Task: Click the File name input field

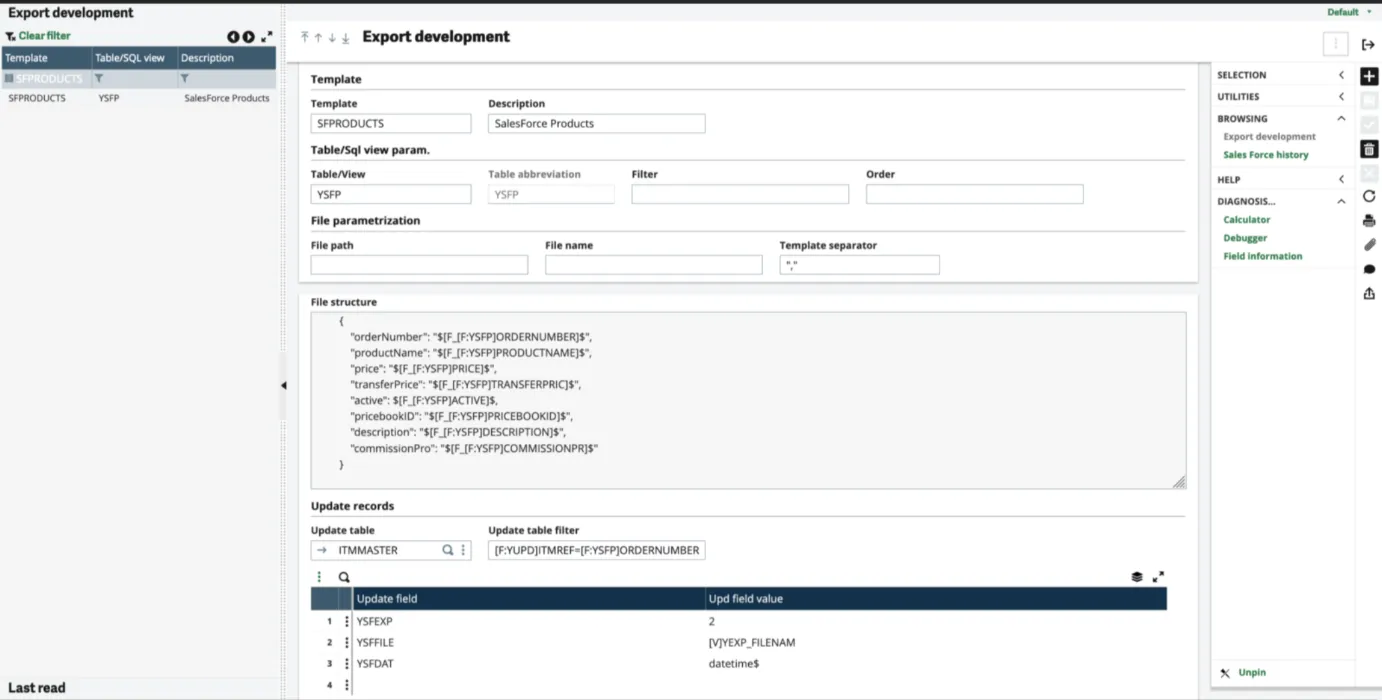Action: pos(654,265)
